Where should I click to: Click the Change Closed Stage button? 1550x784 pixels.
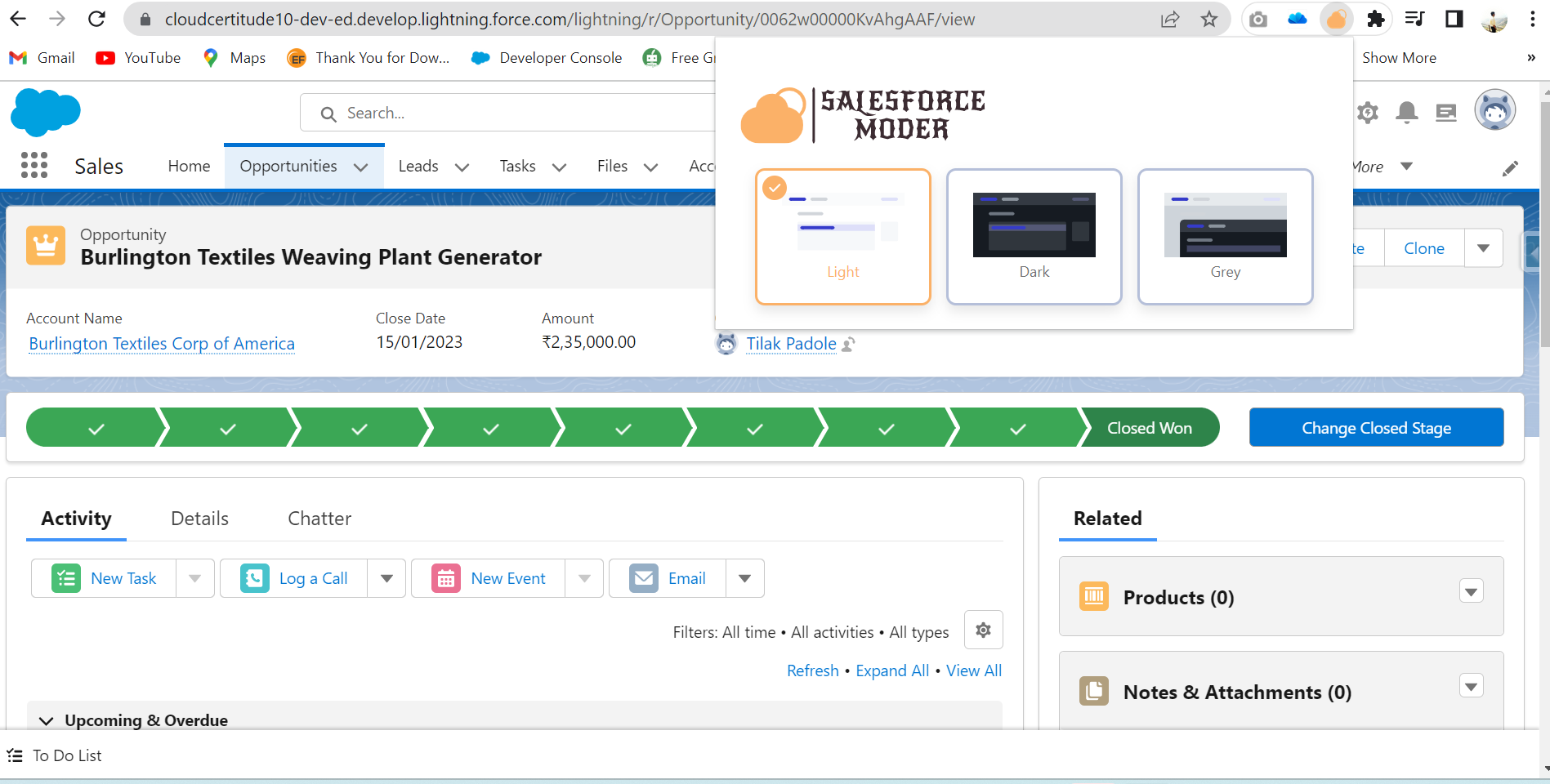click(1376, 427)
